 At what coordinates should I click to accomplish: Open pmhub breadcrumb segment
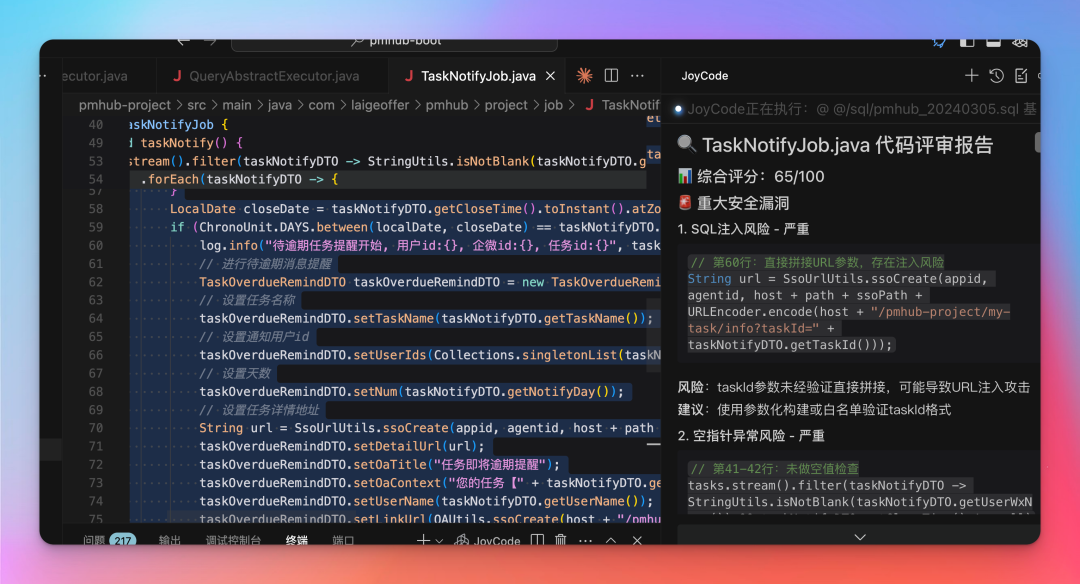click(x=447, y=105)
